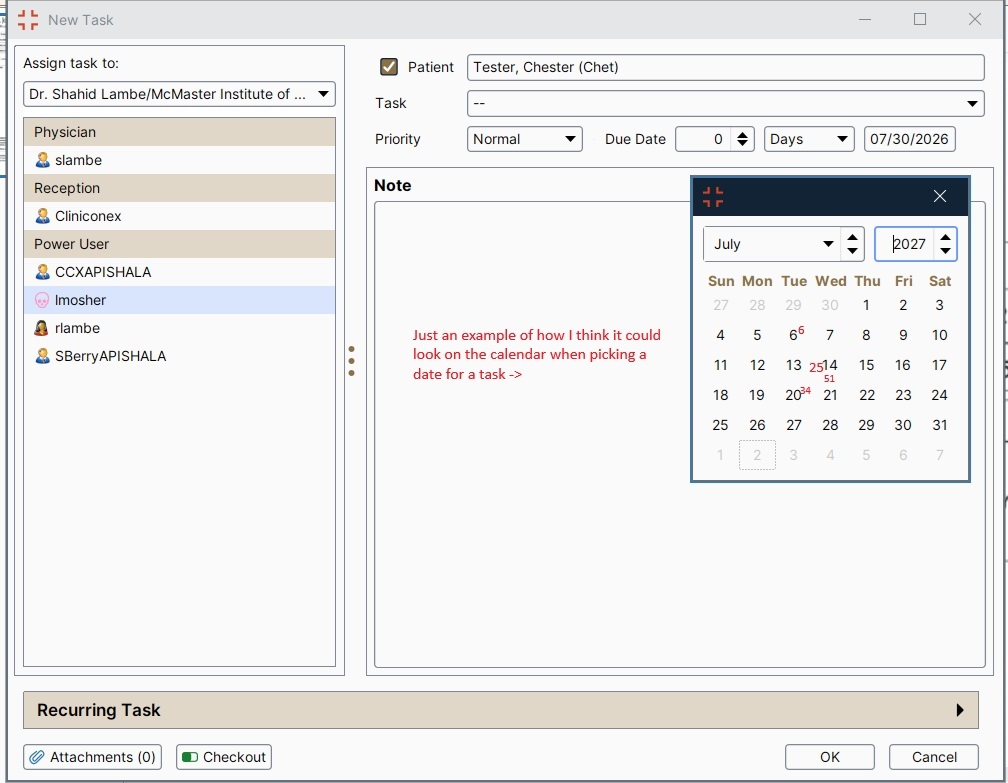
Task: Increase the Due Date number
Action: click(x=742, y=134)
